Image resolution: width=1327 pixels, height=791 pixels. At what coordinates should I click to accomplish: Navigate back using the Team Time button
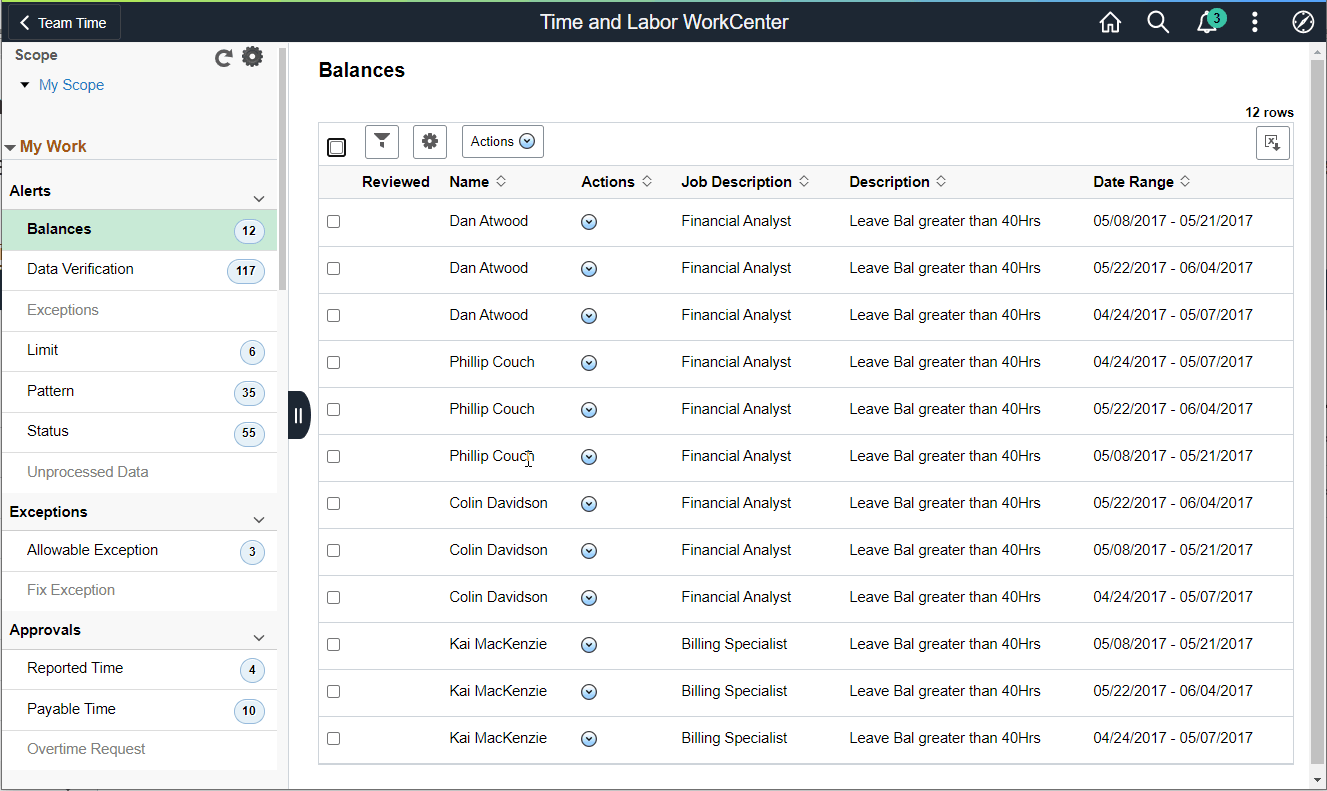[x=62, y=21]
